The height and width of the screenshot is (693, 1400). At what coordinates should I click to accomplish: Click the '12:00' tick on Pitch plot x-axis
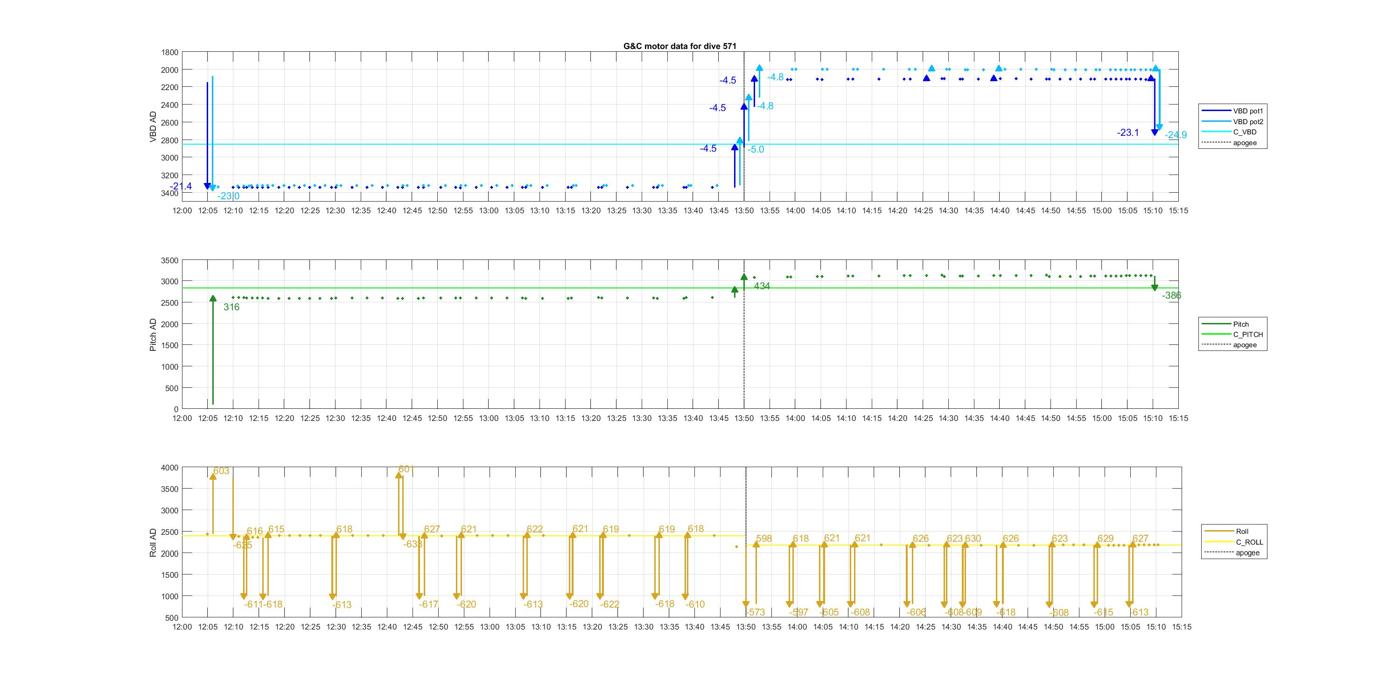tap(182, 418)
